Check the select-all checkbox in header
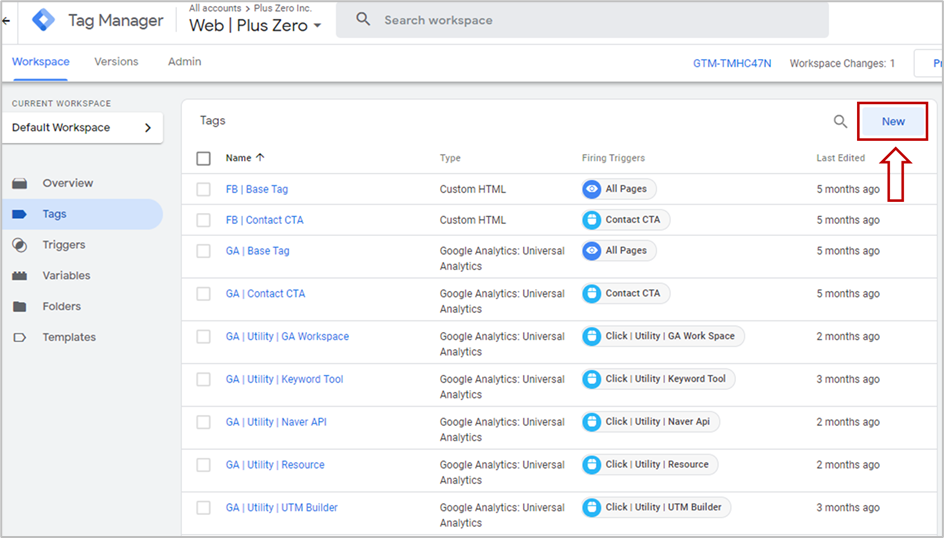The image size is (944, 538). 203,158
